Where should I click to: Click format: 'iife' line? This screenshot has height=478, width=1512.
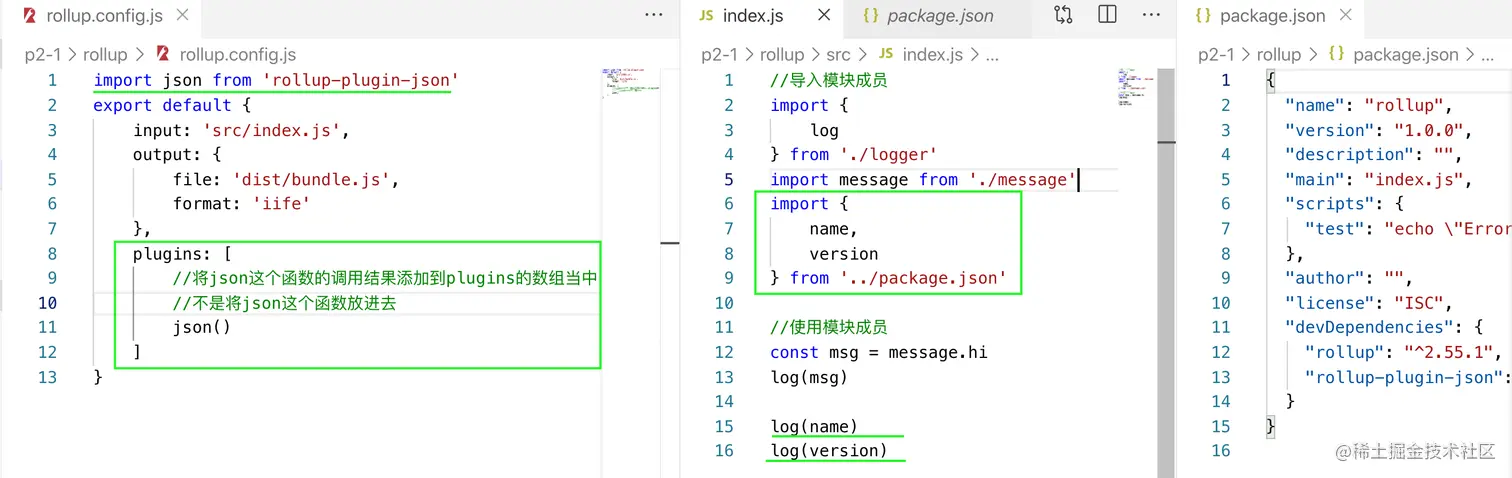pyautogui.click(x=241, y=204)
